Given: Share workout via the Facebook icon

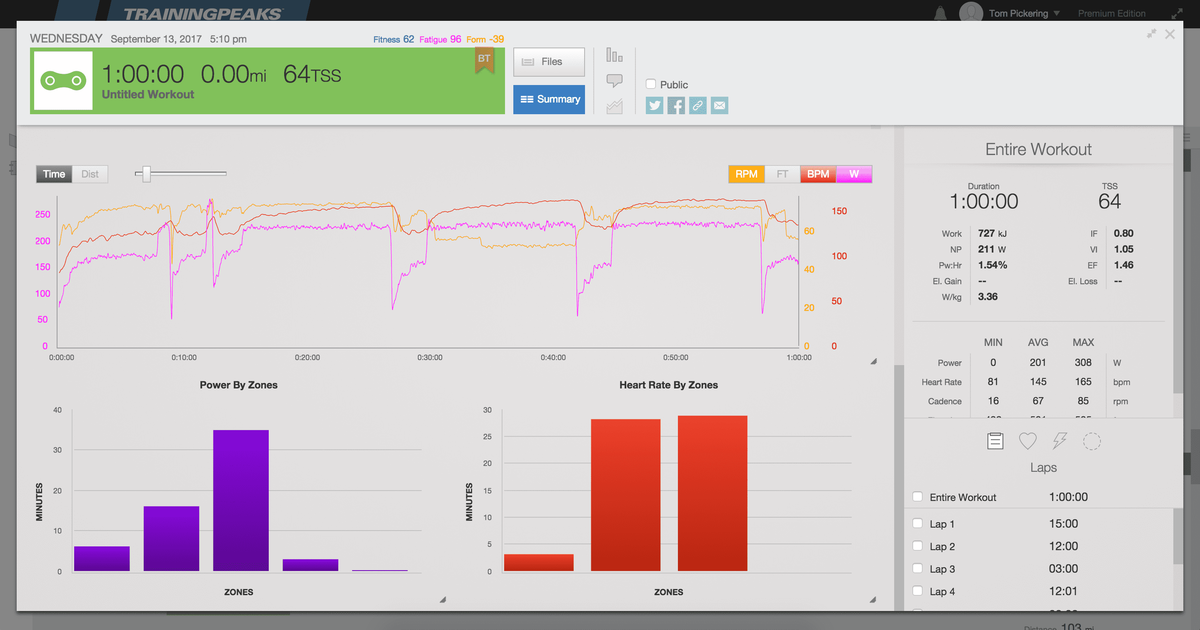Looking at the screenshot, I should [x=676, y=105].
